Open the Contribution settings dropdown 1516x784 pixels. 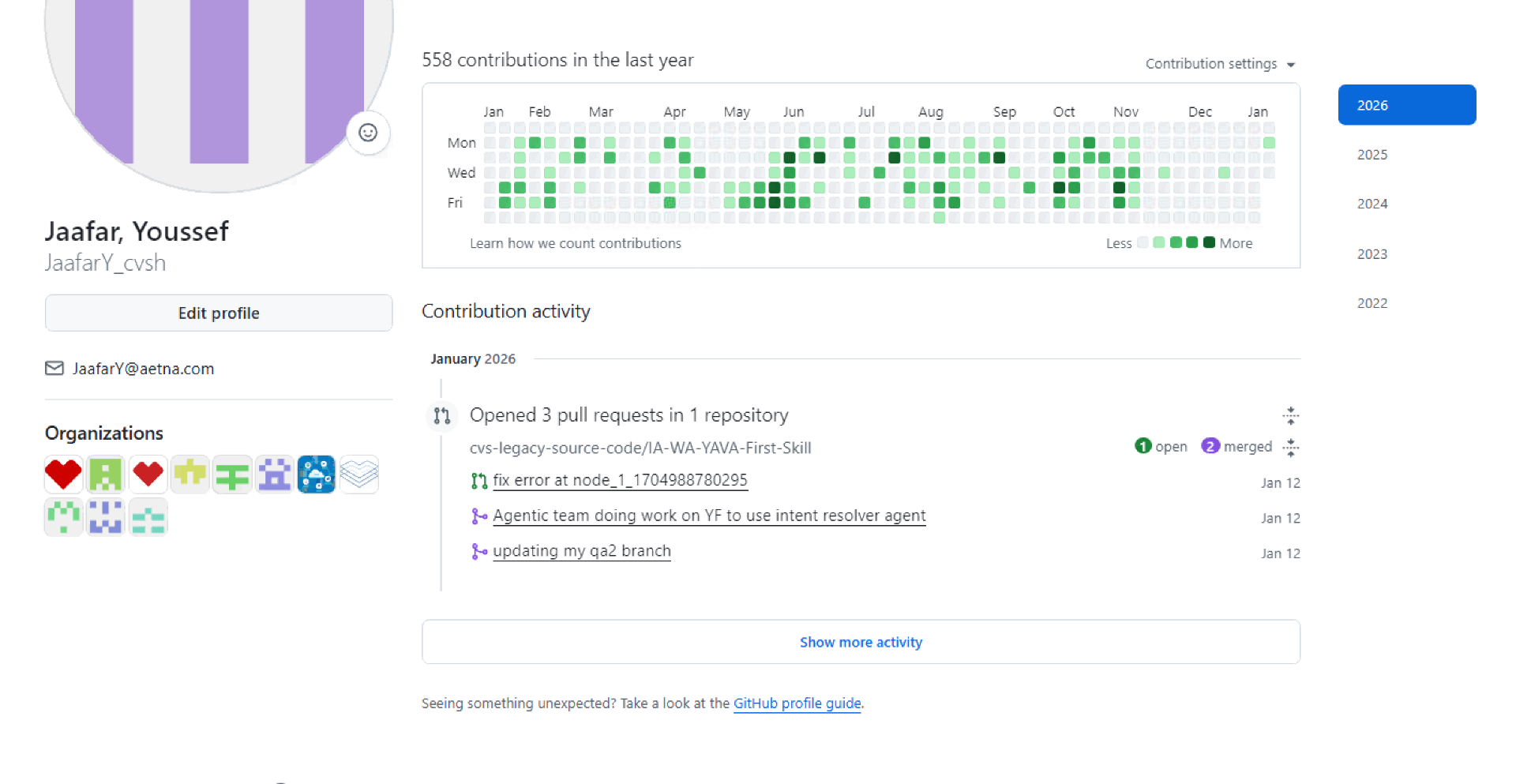point(1220,64)
